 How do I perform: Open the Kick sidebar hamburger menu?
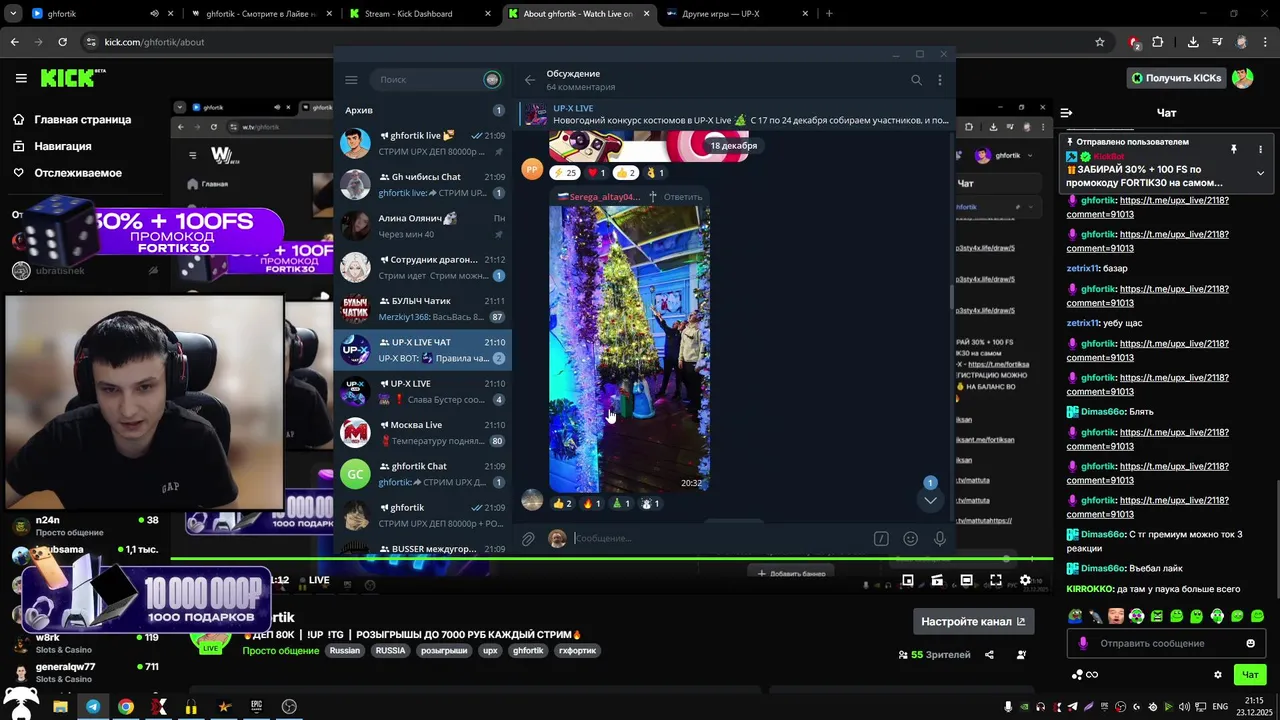[x=21, y=78]
